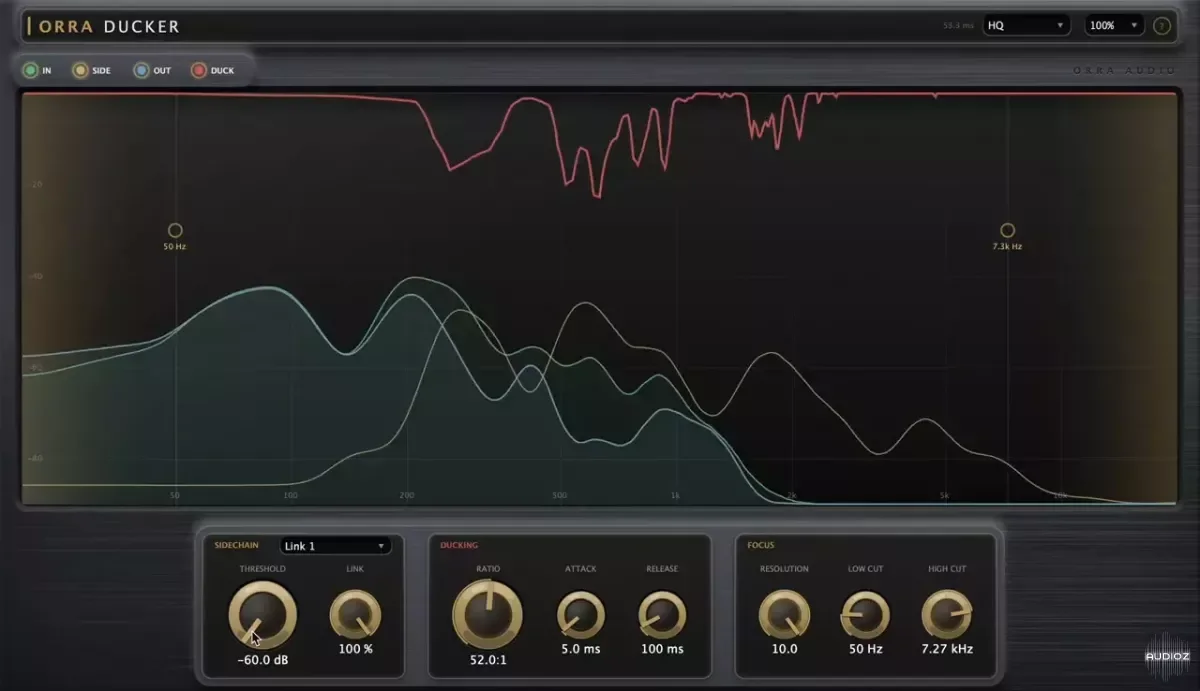This screenshot has width=1200, height=691.
Task: Click the 10.0 resolution value
Action: pos(784,649)
